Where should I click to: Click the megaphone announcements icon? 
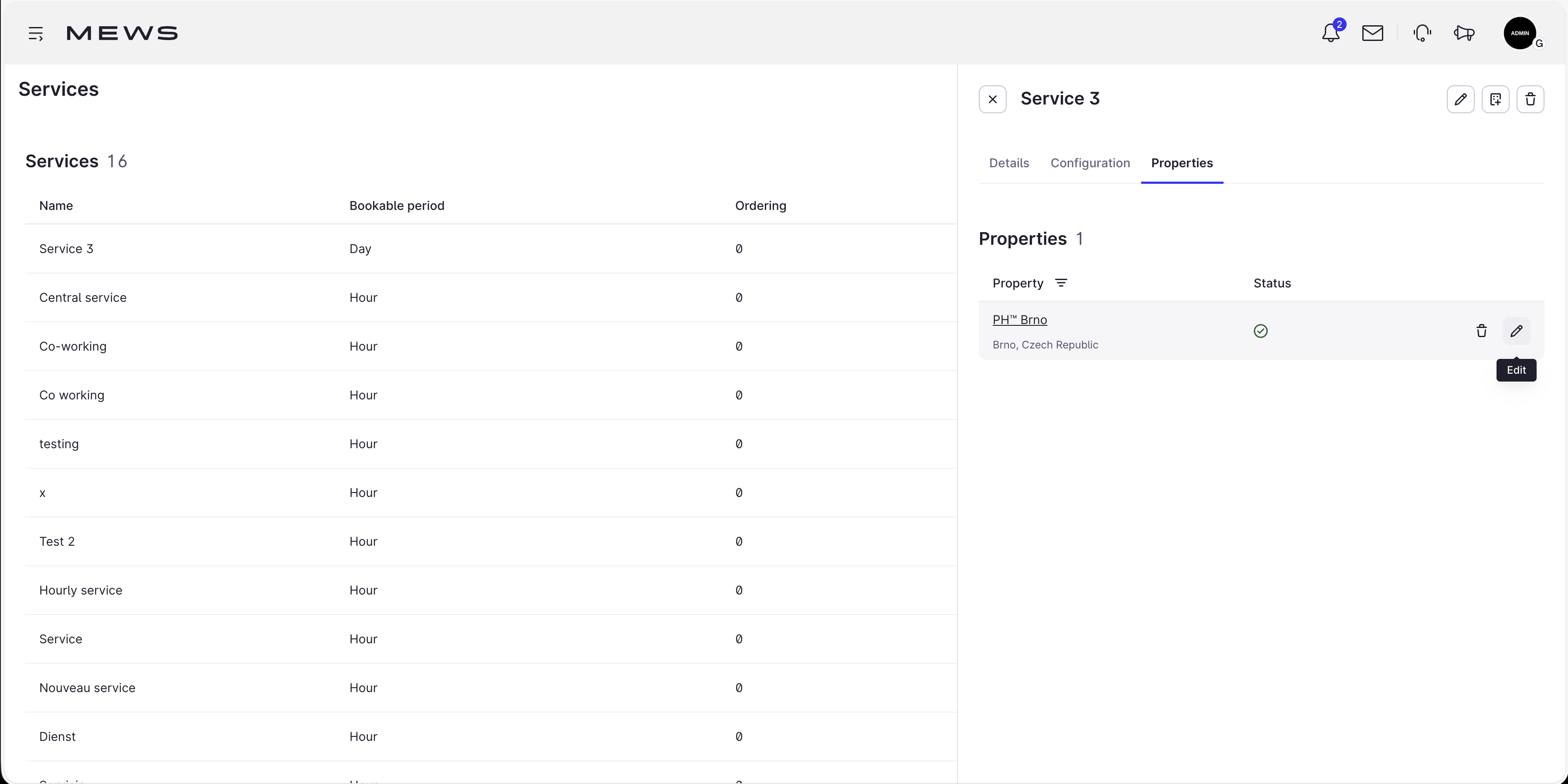pos(1464,34)
